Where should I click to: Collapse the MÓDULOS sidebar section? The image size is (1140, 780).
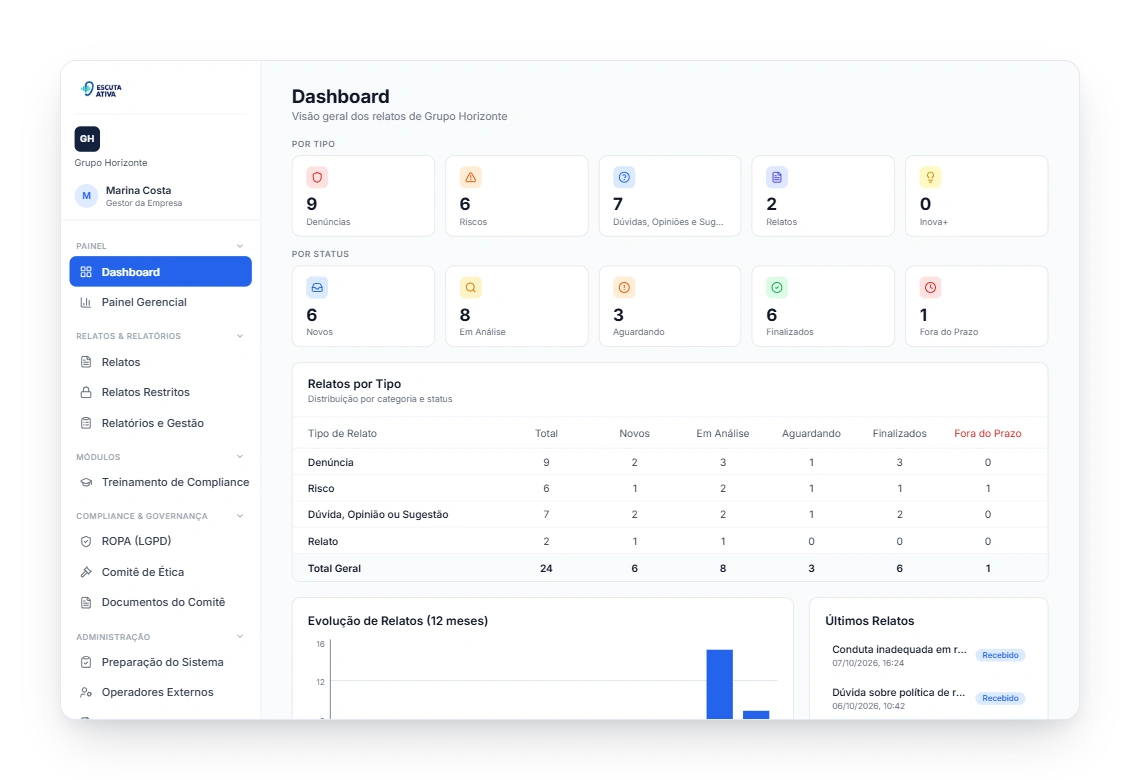(x=240, y=457)
